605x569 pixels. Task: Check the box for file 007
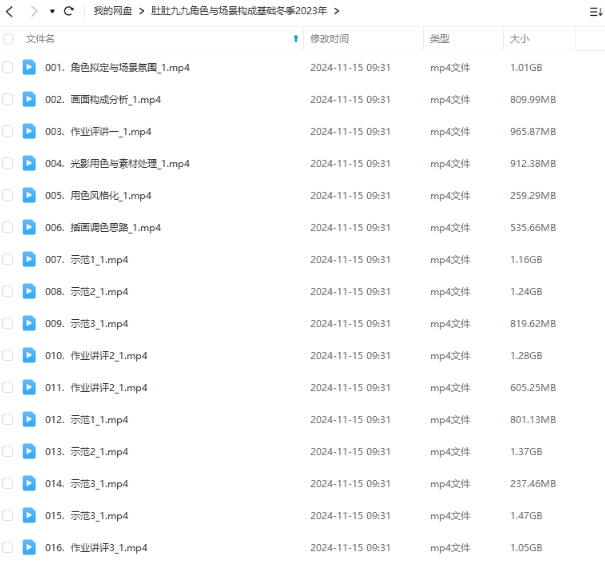point(8,259)
